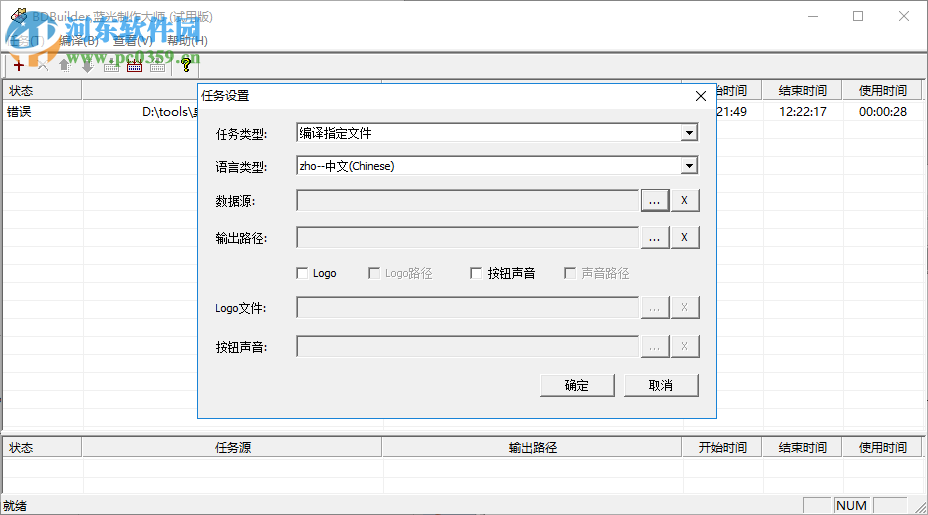Clear the 按钮声音 field with X button

tap(684, 346)
